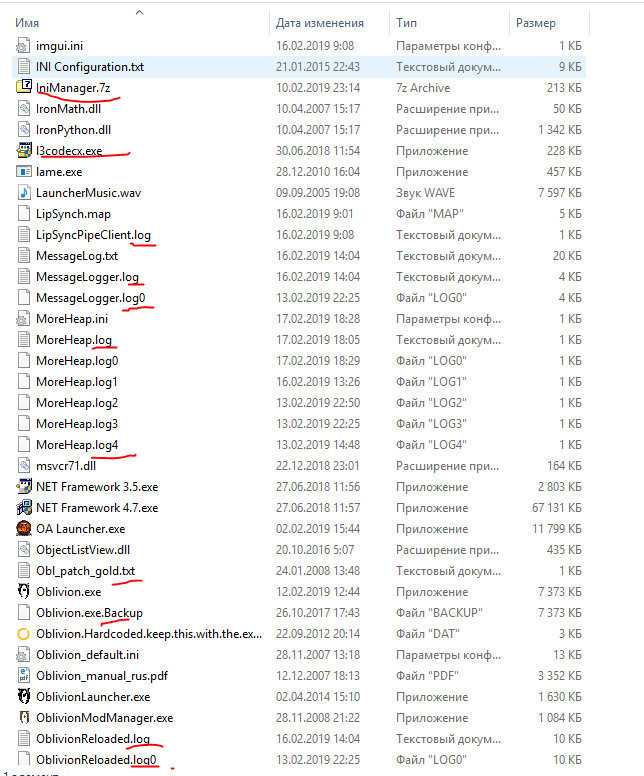Viewport: 644px width, 776px height.
Task: Select the MessageLog.txt file name
Action: (x=76, y=255)
